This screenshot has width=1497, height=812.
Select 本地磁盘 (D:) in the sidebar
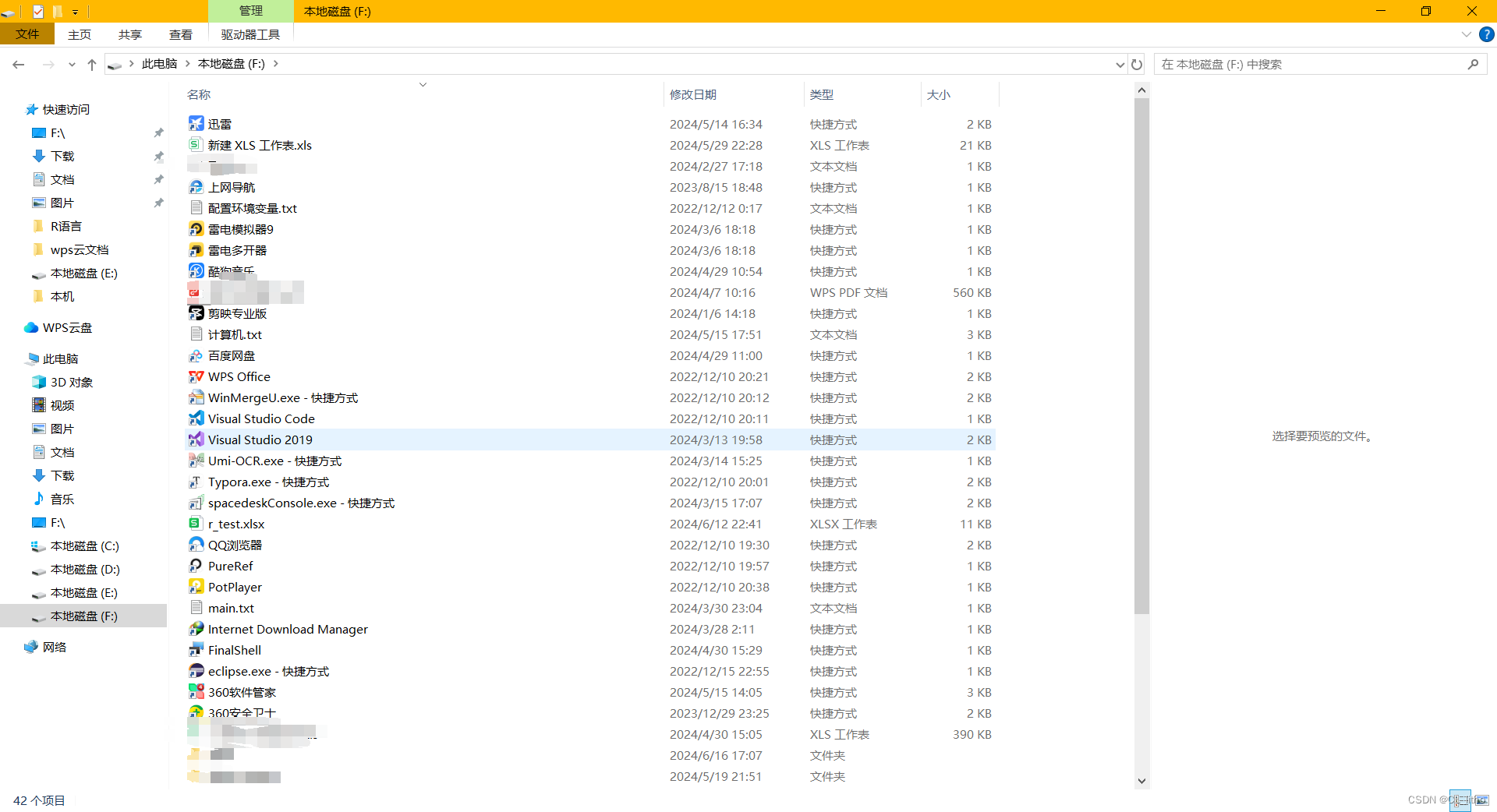[84, 570]
